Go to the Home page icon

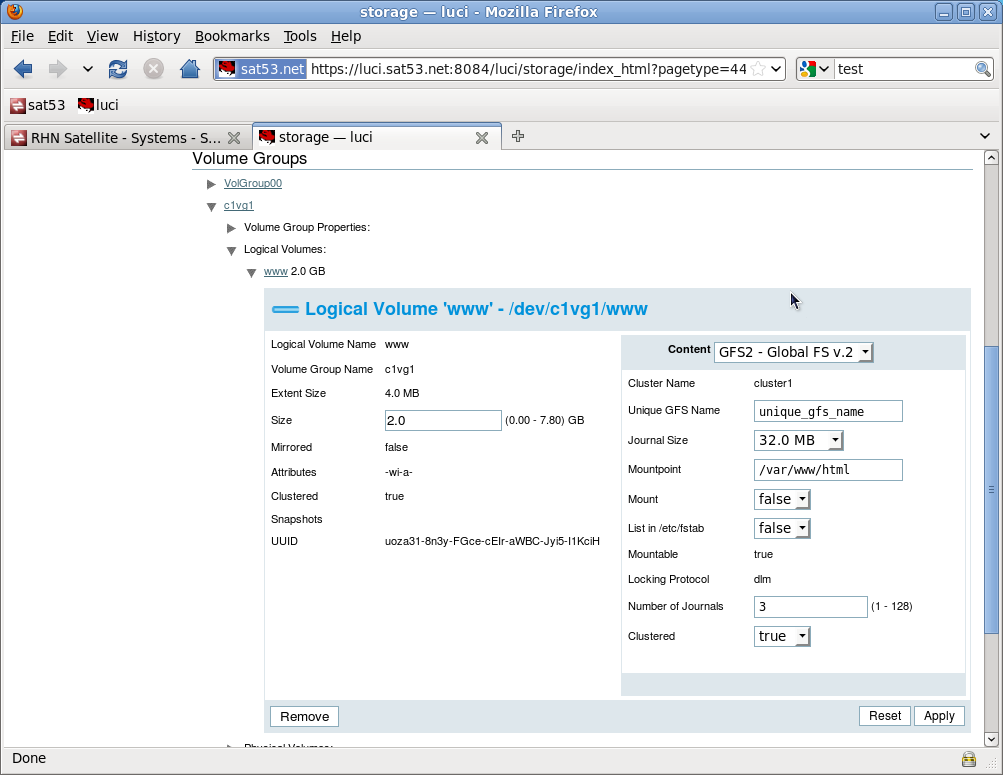click(x=189, y=69)
